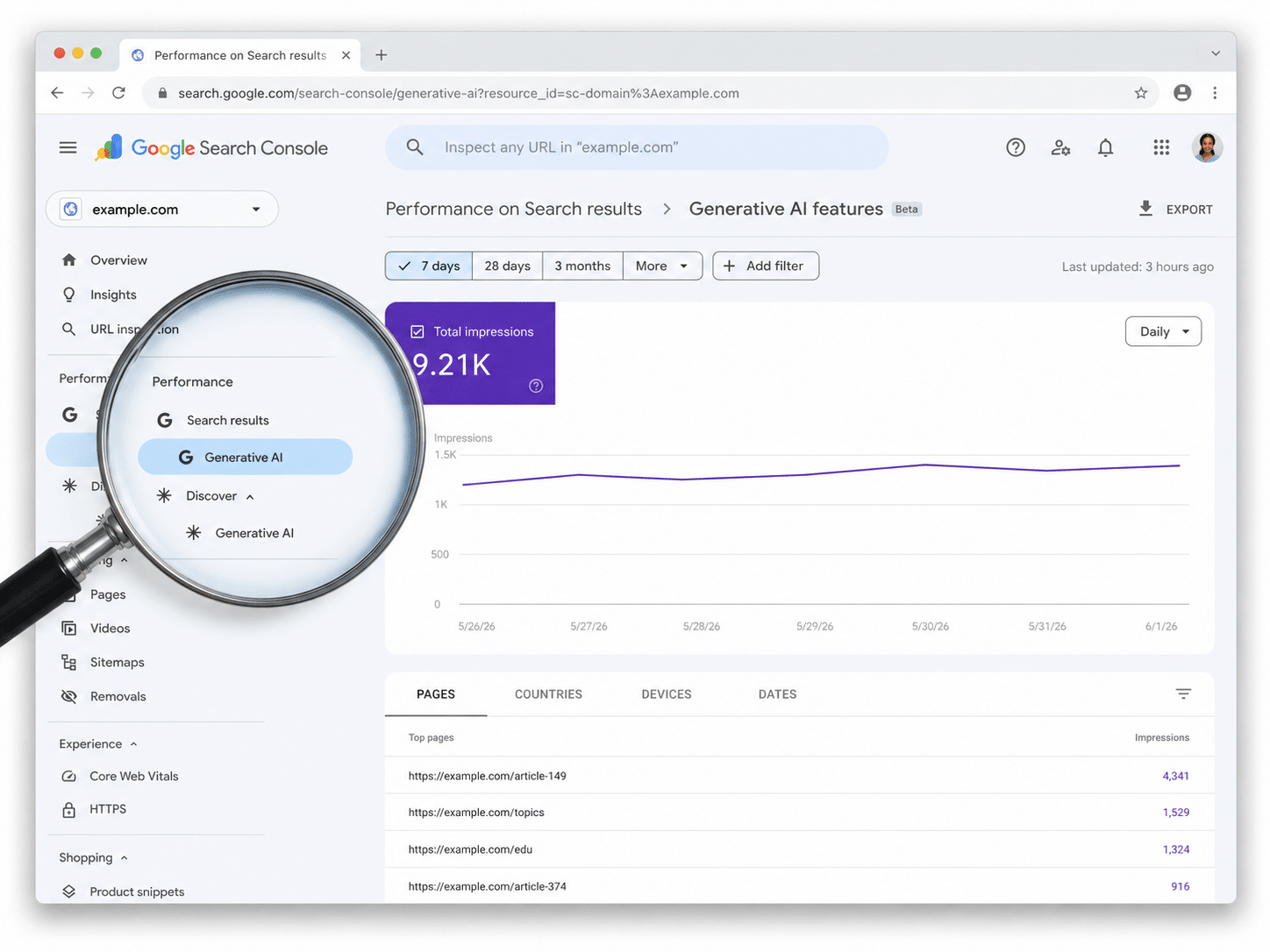Open the Chrome profile icon in toolbar
The height and width of the screenshot is (952, 1270).
click(1182, 93)
